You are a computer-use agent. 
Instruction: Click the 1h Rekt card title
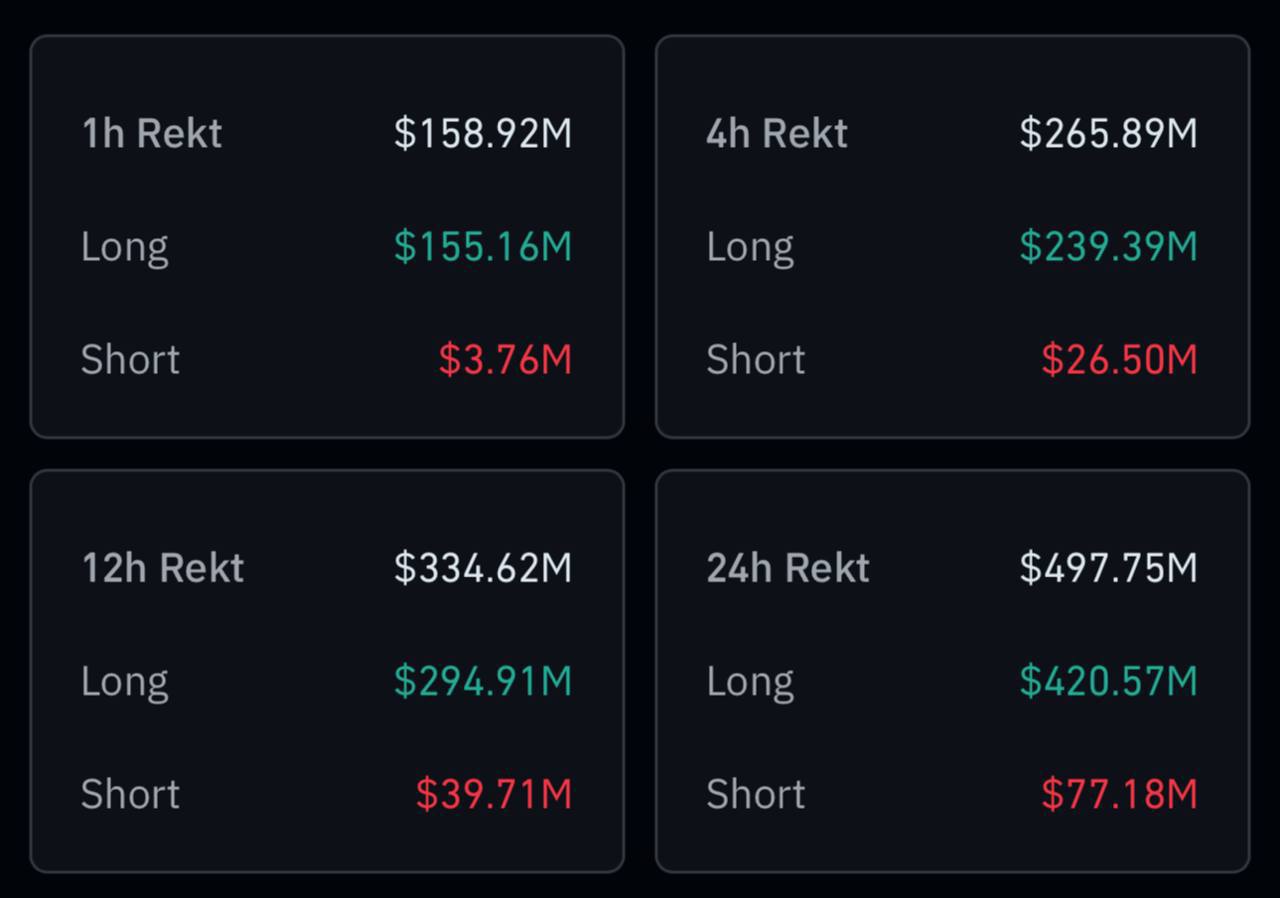[151, 134]
